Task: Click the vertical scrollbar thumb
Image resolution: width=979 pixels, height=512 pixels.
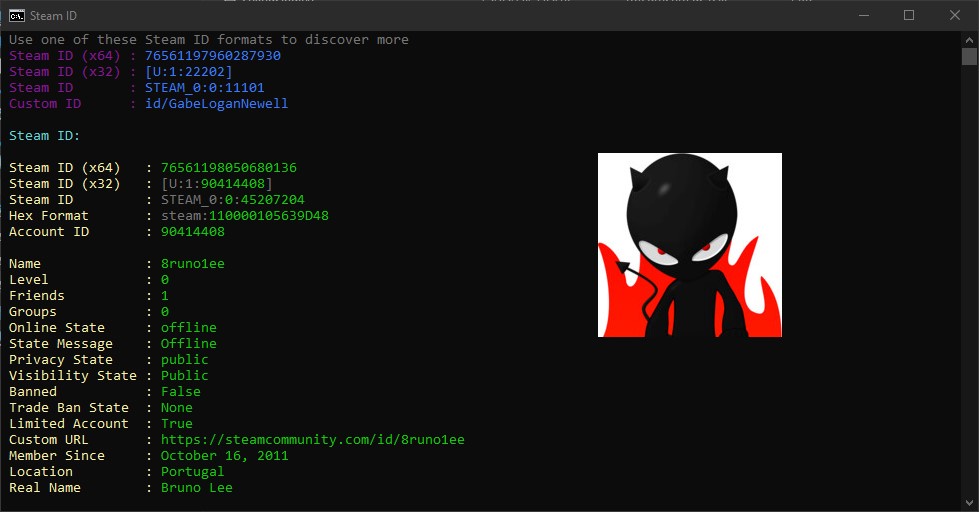Action: 969,57
